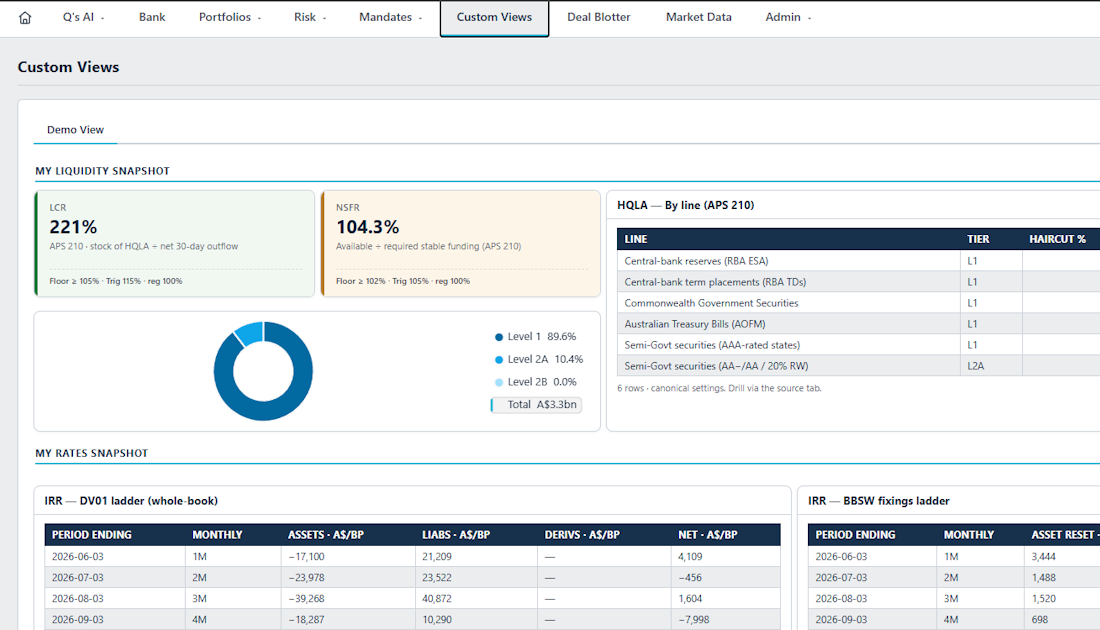Select the Level 2B legend dot
Viewport: 1100px width, 630px height.
point(499,382)
